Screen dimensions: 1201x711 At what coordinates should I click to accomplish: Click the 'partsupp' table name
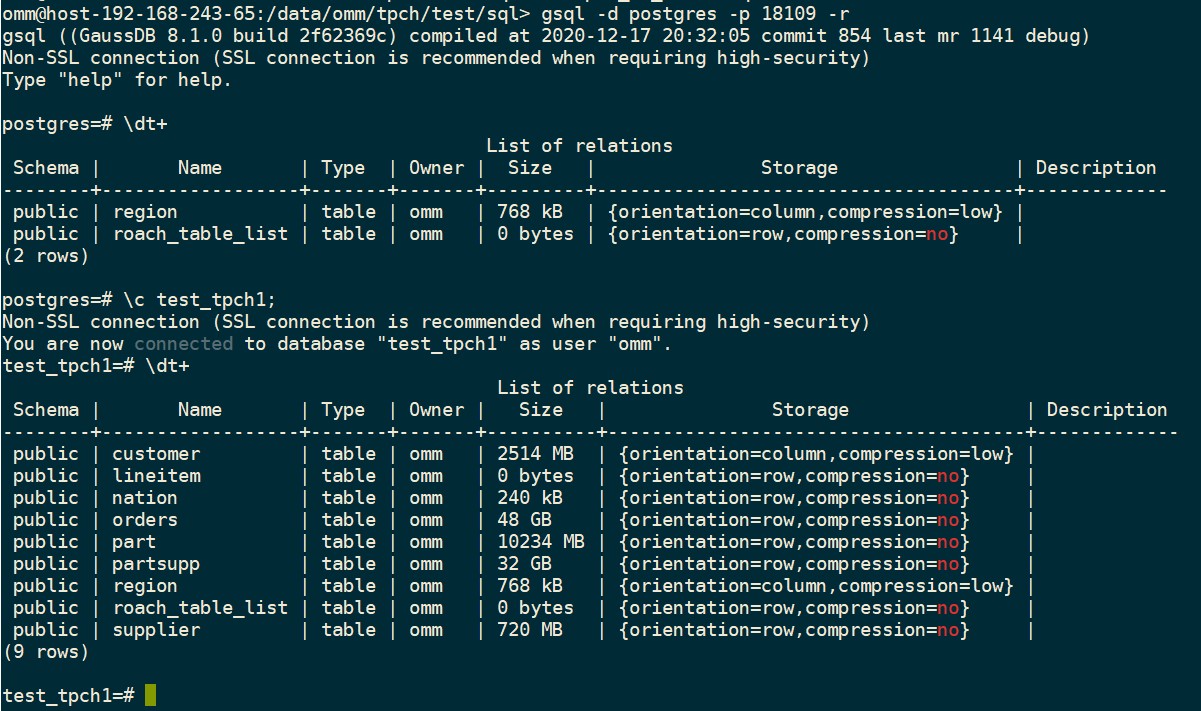pyautogui.click(x=156, y=564)
